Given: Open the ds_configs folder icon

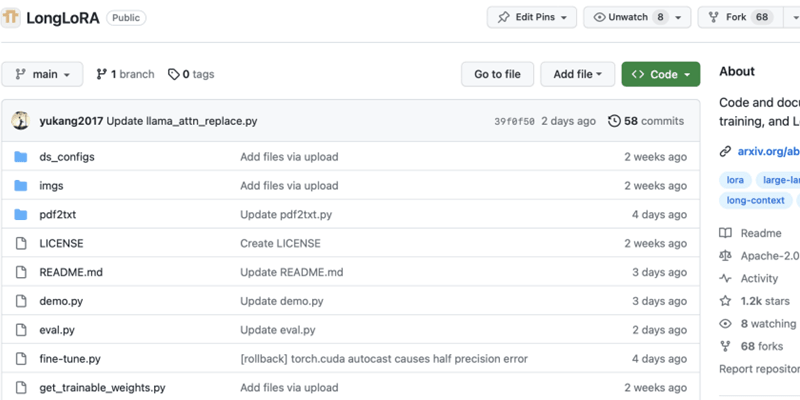Looking at the screenshot, I should click(20, 157).
